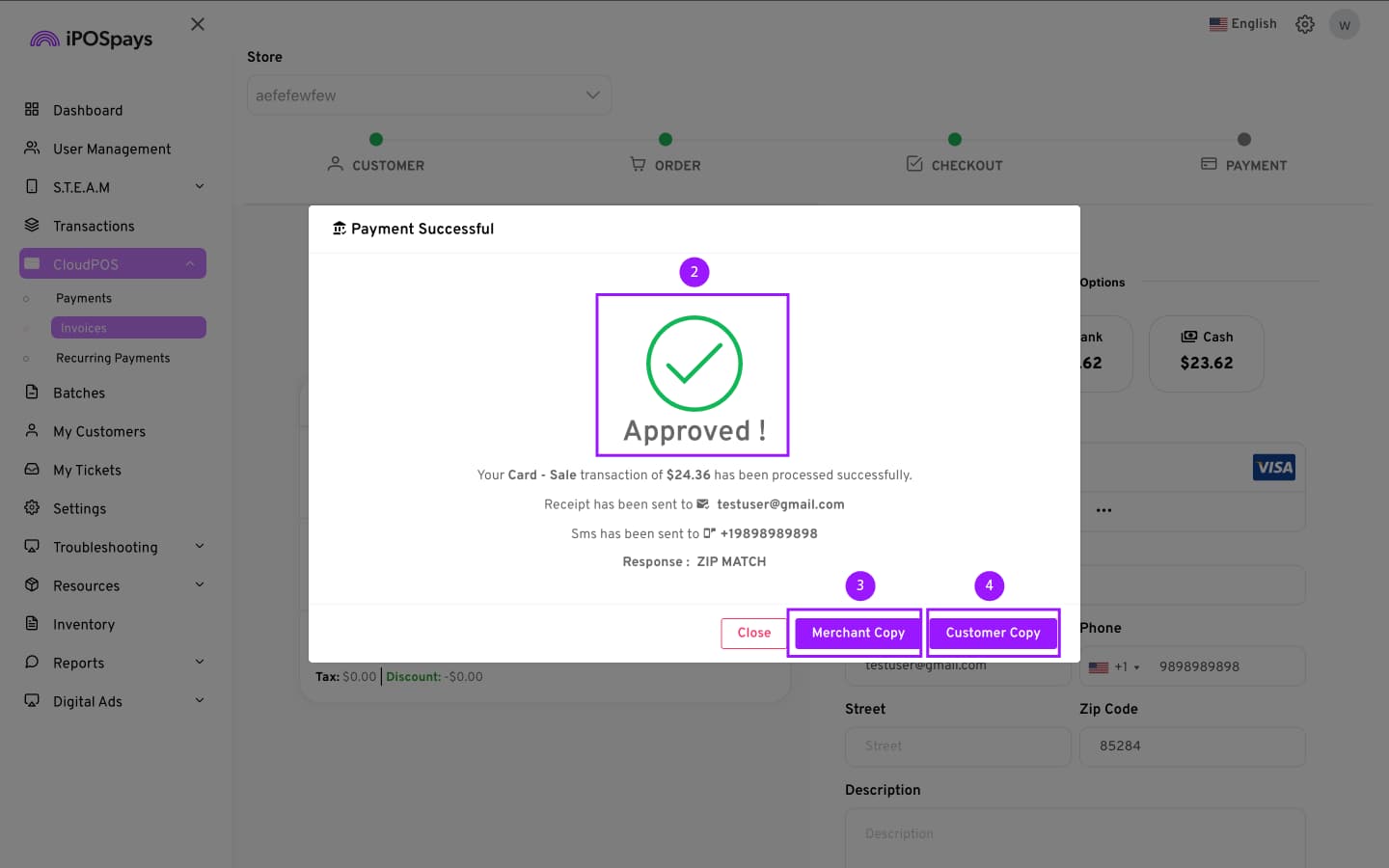Open Recurring Payments in the sidebar

tap(113, 358)
